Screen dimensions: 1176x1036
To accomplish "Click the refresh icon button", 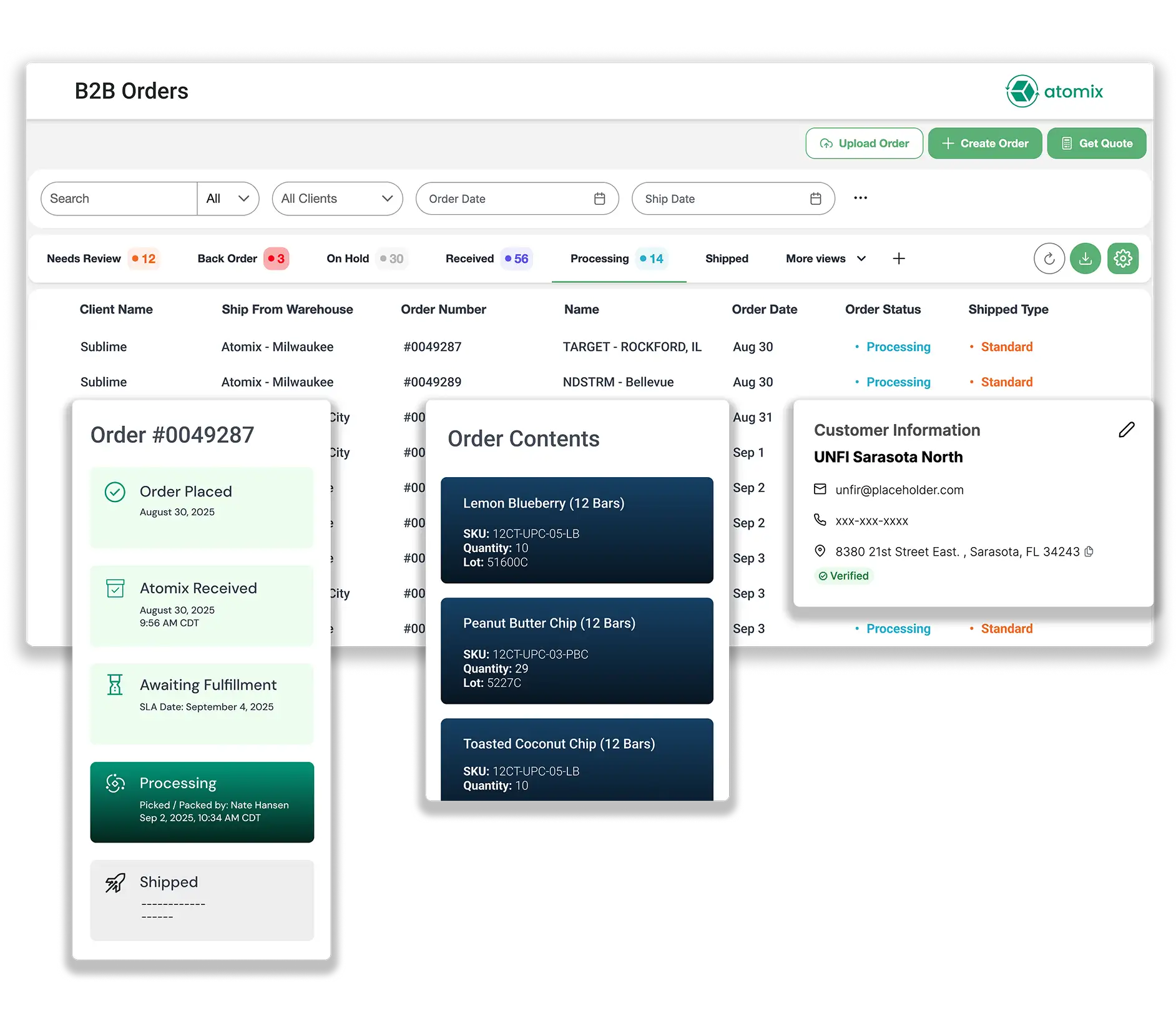I will pyautogui.click(x=1049, y=259).
